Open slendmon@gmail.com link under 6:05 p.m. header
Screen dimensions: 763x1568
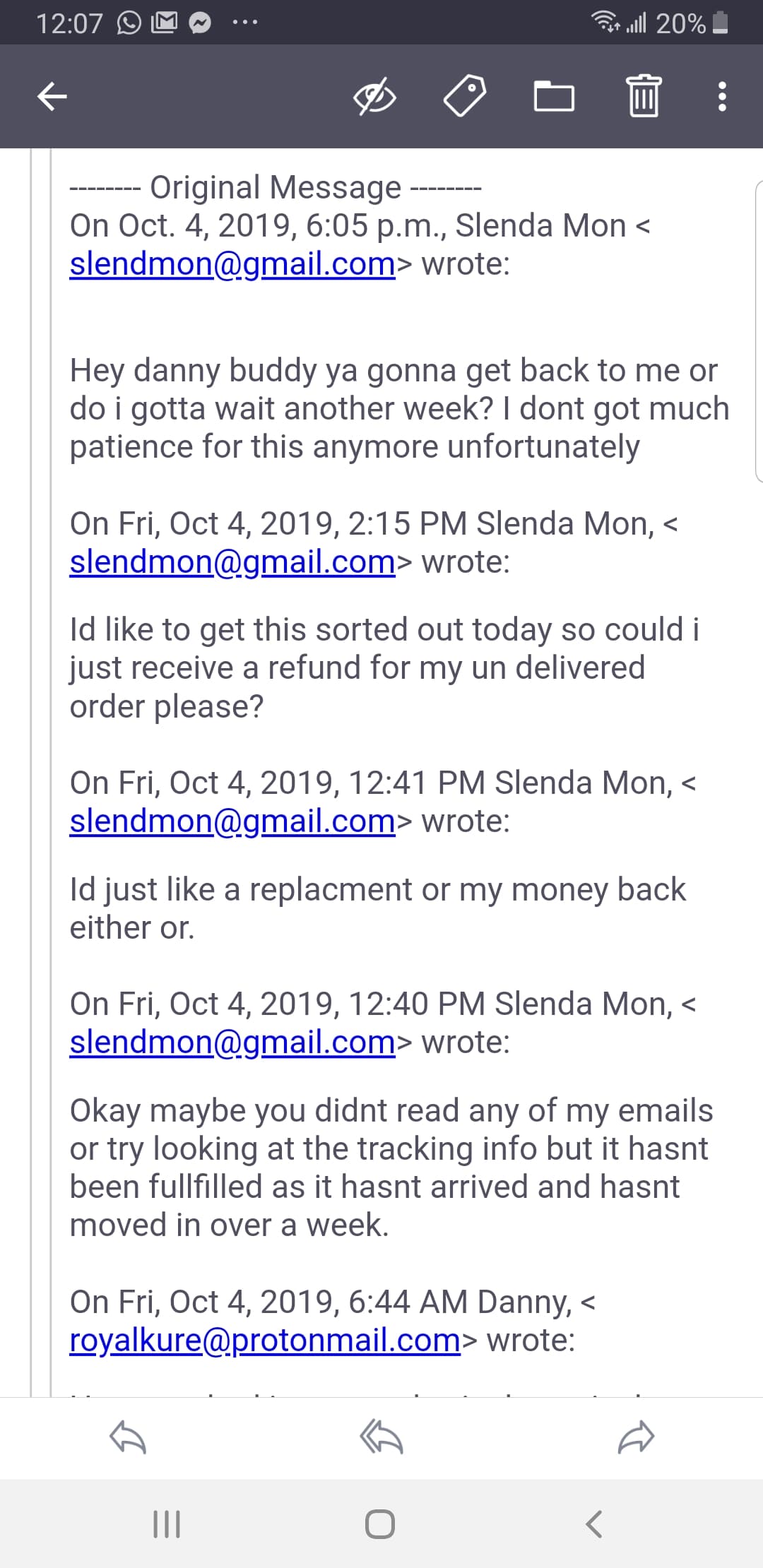pos(232,264)
